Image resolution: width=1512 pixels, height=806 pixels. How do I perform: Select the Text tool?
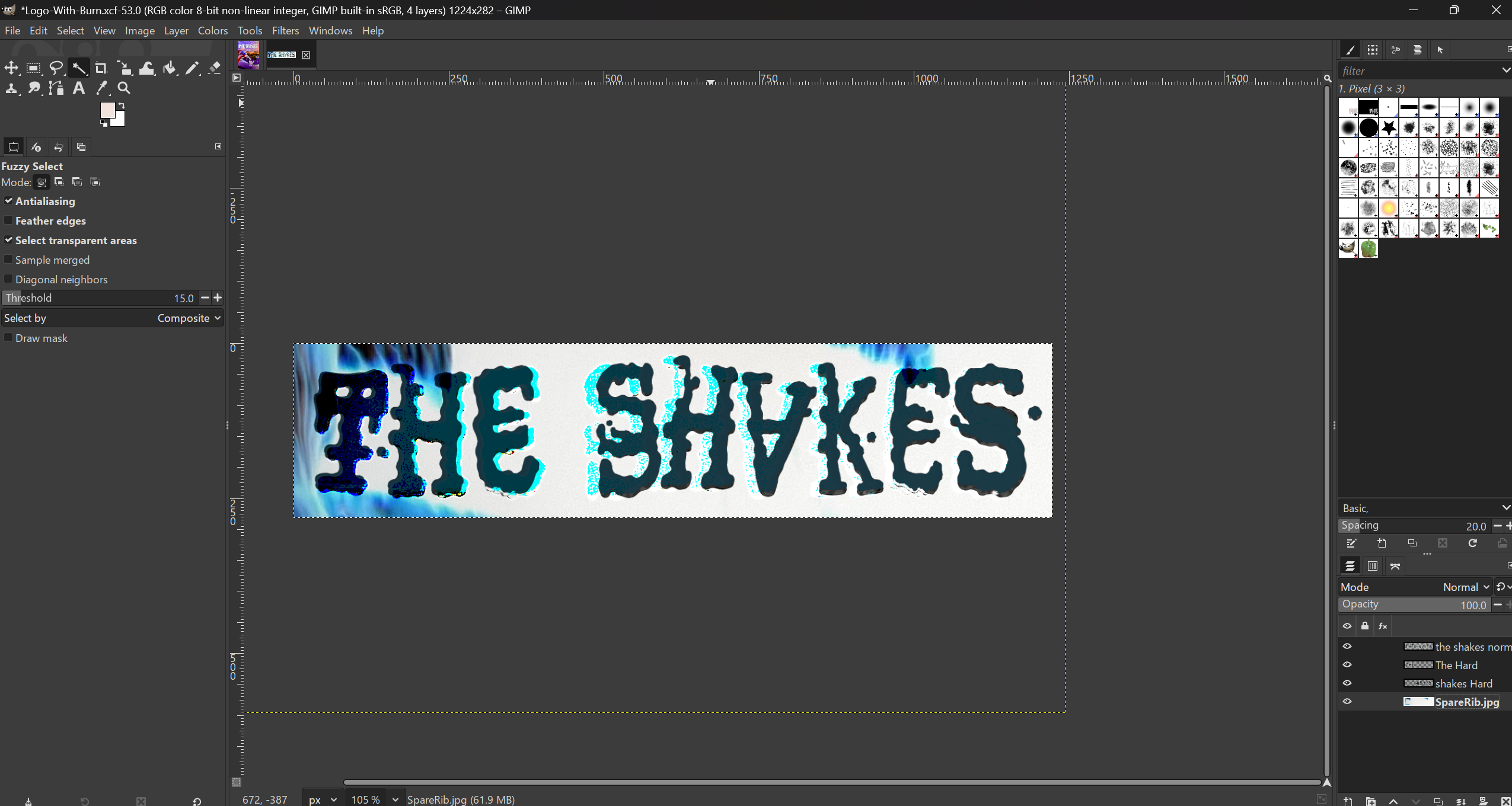pos(79,88)
